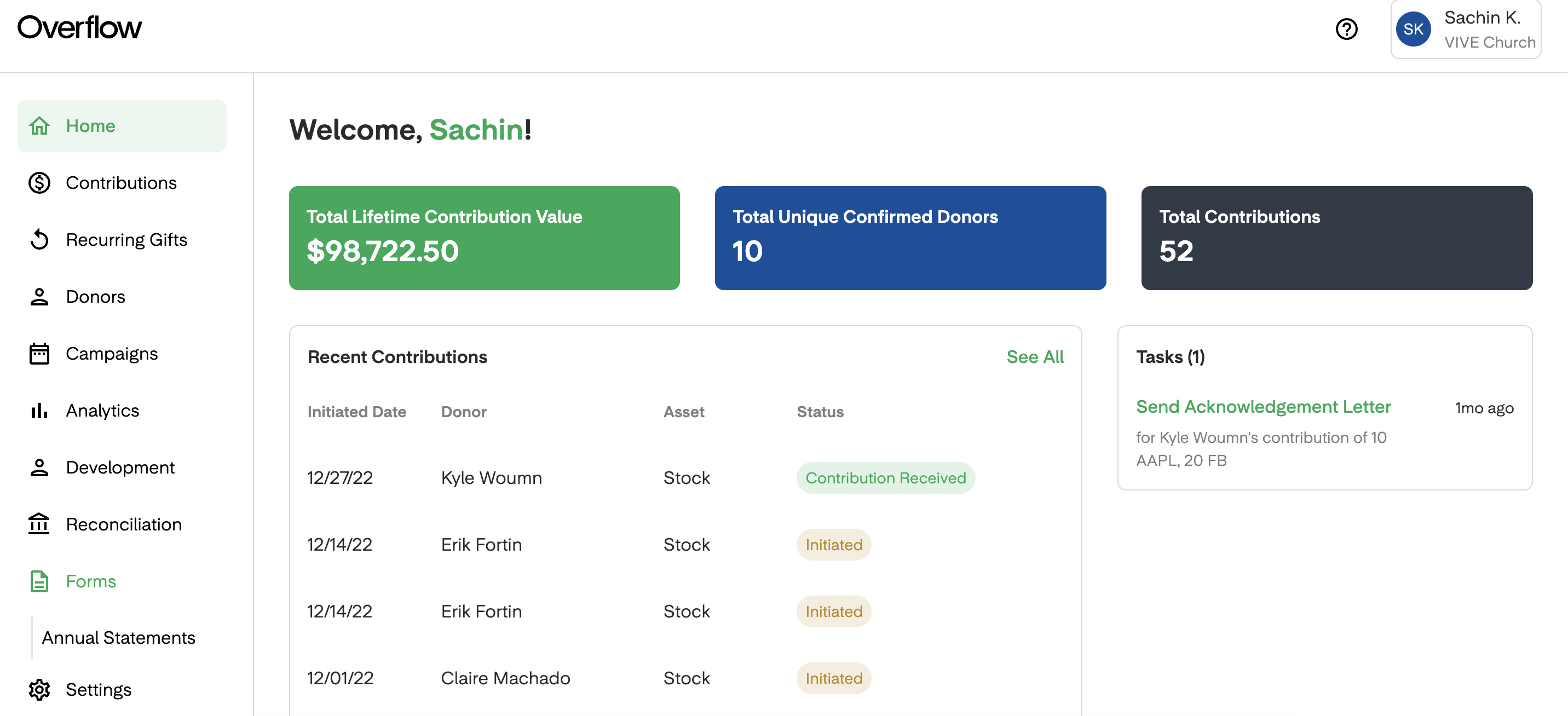
Task: Select the Home icon in the sidebar
Action: [x=39, y=126]
